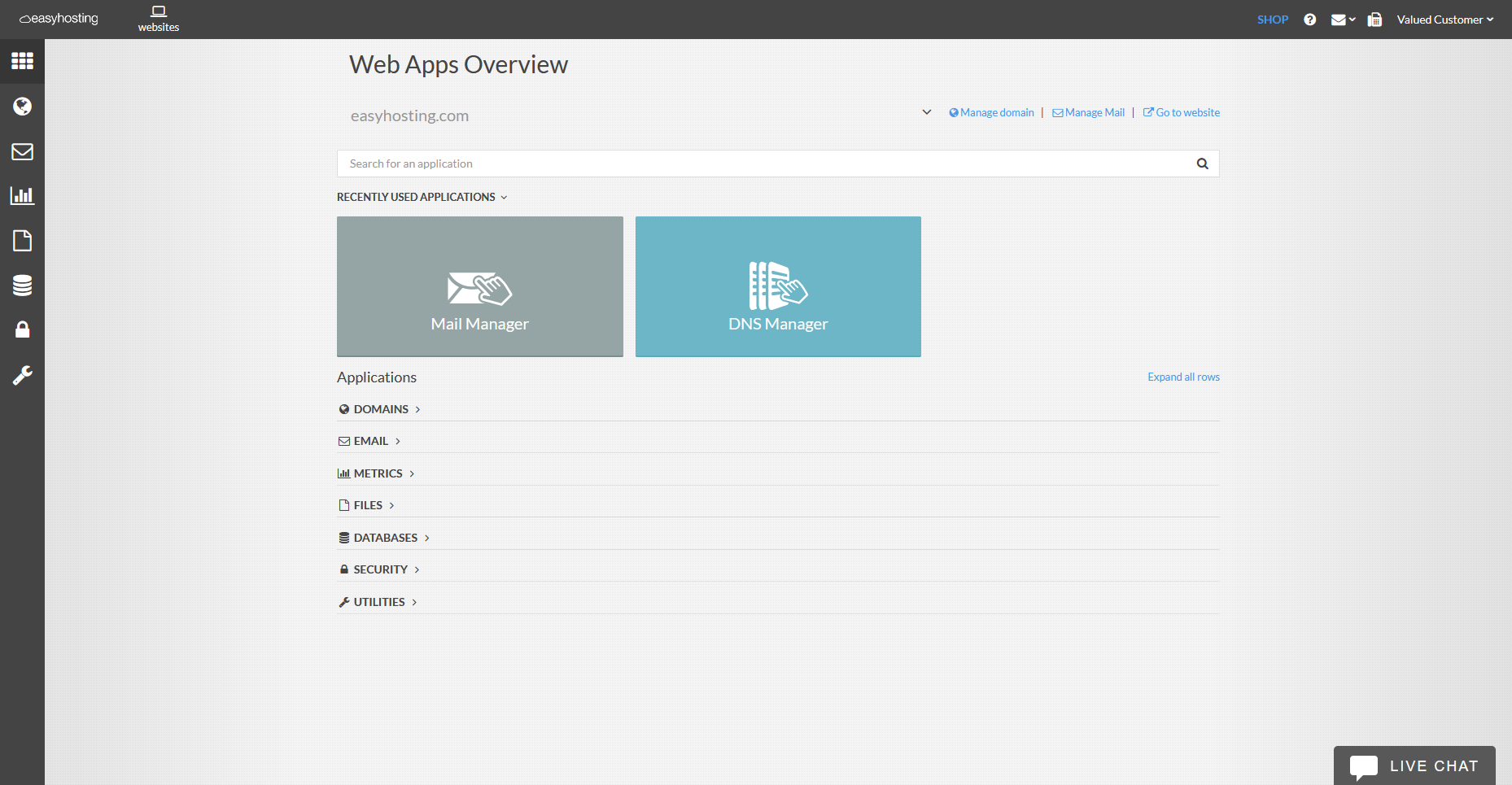Expand the DATABASES applications row

click(x=384, y=537)
